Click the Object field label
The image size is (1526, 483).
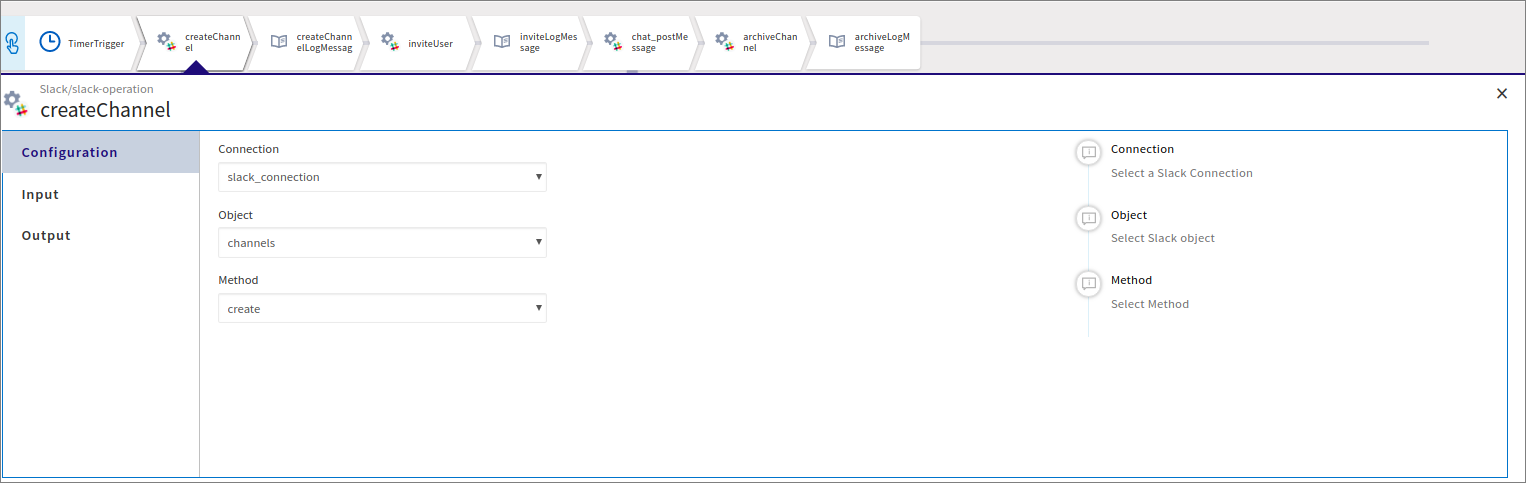(235, 215)
